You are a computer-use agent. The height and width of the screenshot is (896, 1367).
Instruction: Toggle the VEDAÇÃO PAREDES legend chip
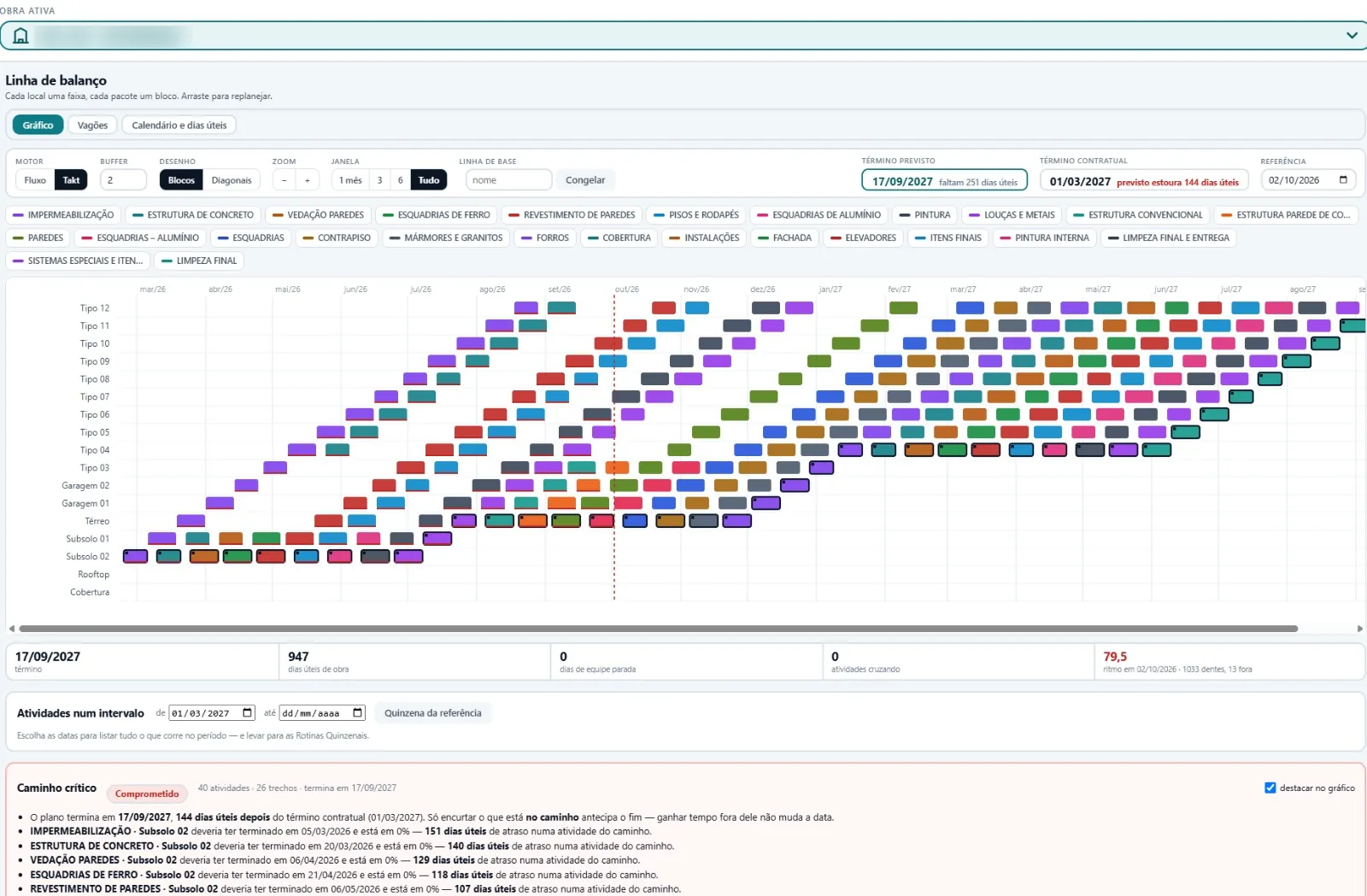pos(318,215)
